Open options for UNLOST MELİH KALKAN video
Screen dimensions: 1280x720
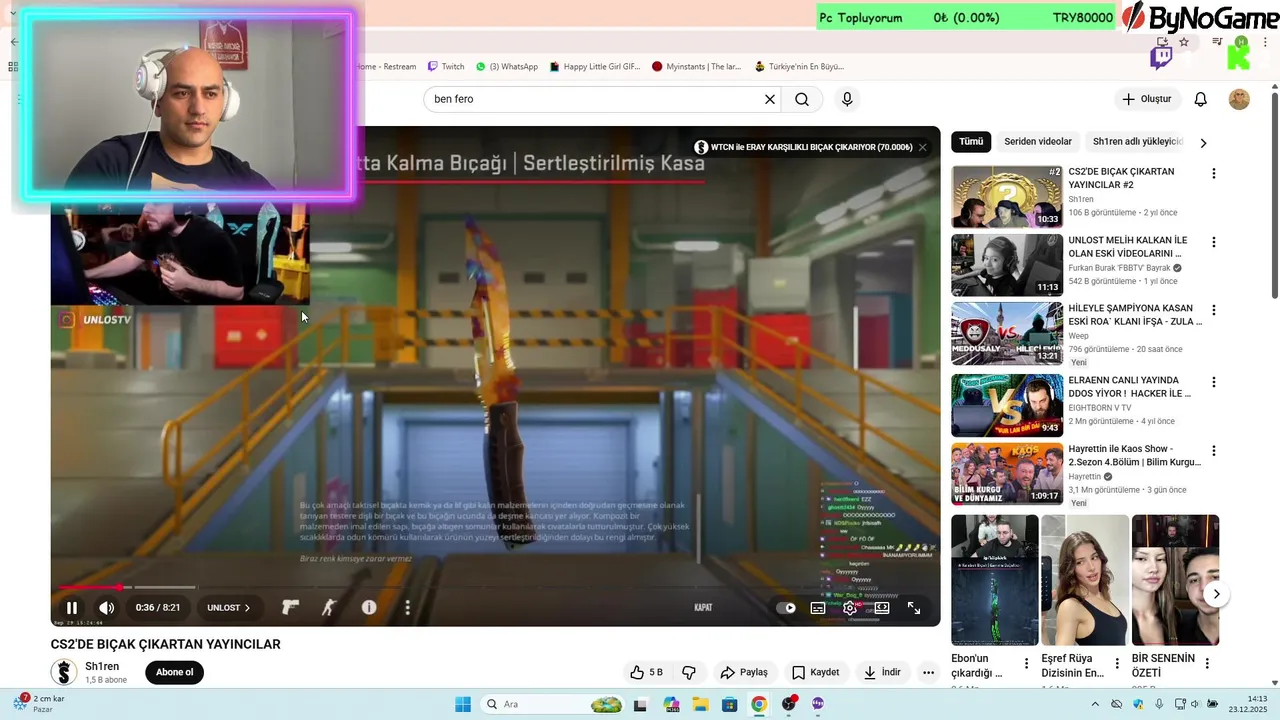coord(1214,242)
